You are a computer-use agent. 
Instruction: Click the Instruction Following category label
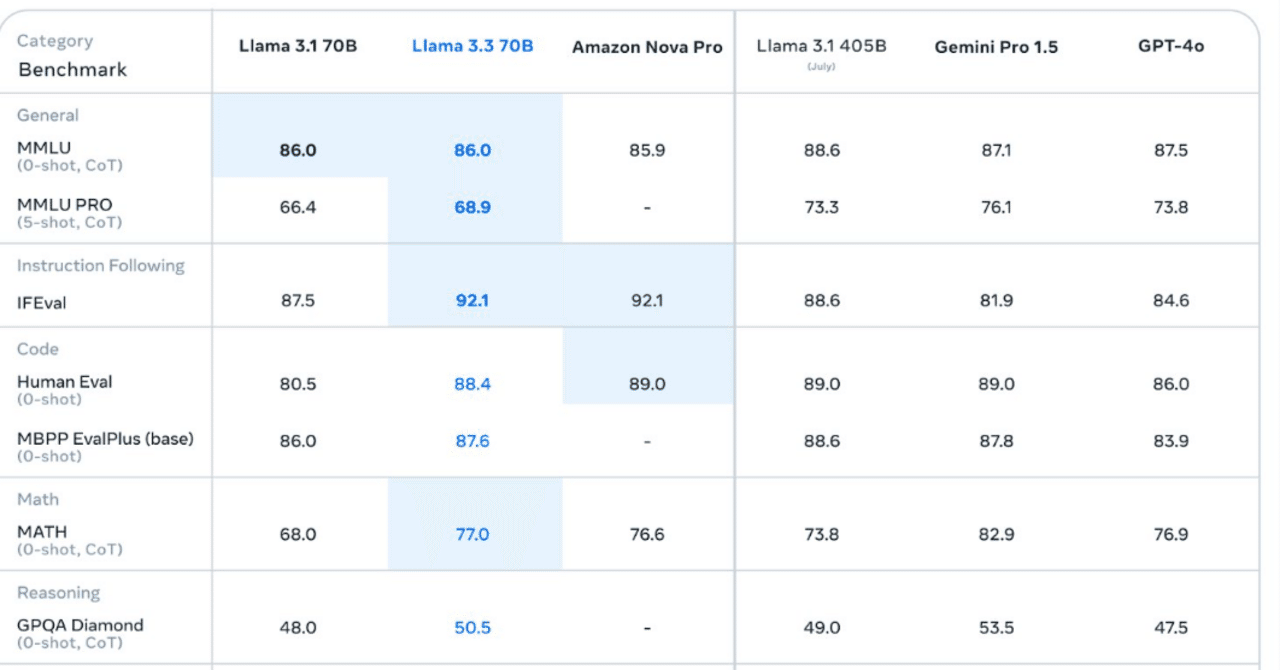pos(101,266)
